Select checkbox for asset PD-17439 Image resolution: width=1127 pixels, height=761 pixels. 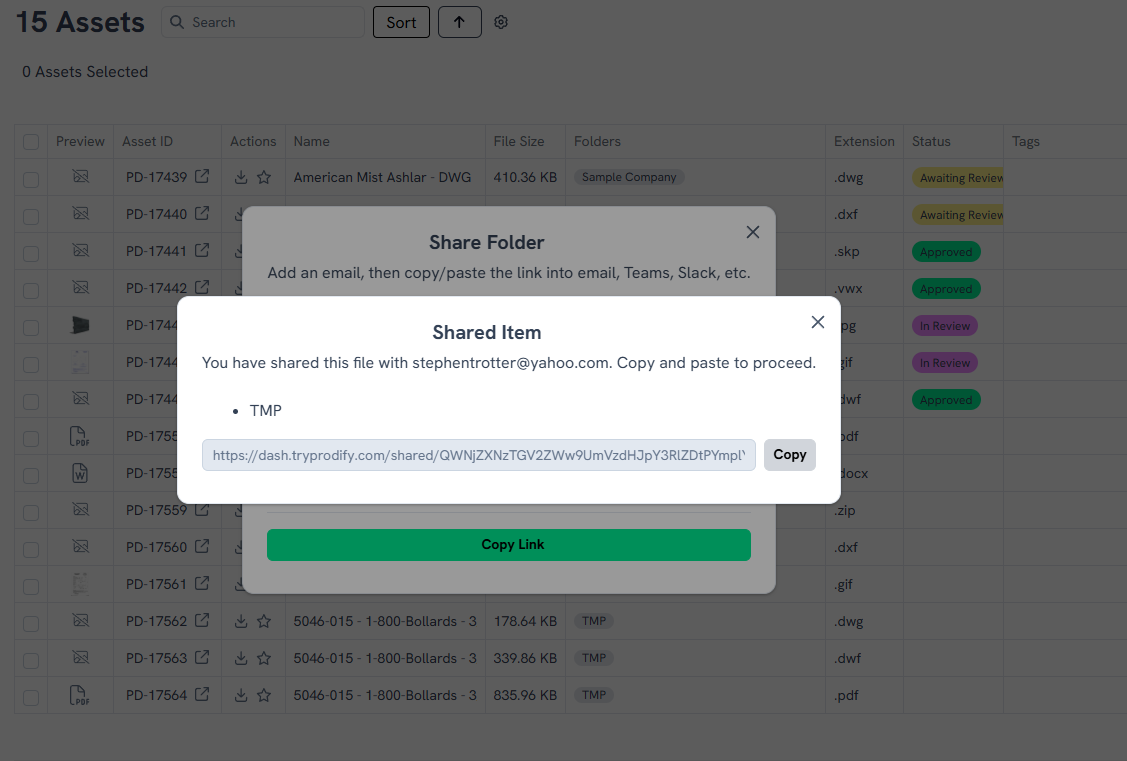point(31,179)
